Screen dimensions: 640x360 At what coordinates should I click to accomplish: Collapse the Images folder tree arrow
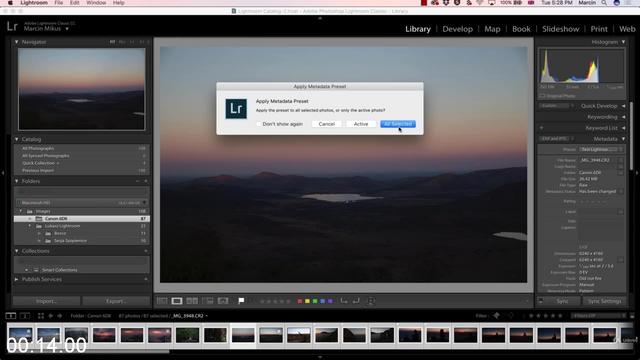click(21, 211)
